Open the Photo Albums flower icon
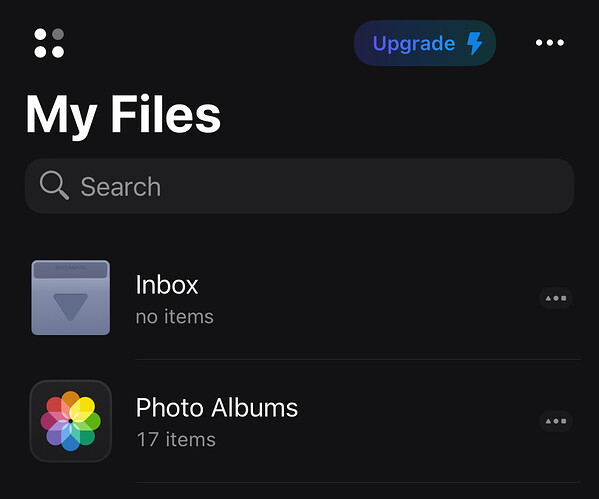Image resolution: width=599 pixels, height=499 pixels. pyautogui.click(x=71, y=421)
